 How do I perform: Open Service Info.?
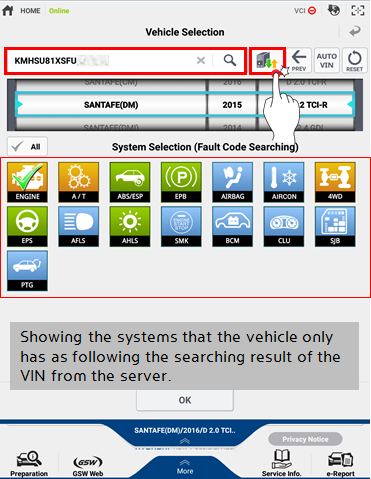click(282, 463)
